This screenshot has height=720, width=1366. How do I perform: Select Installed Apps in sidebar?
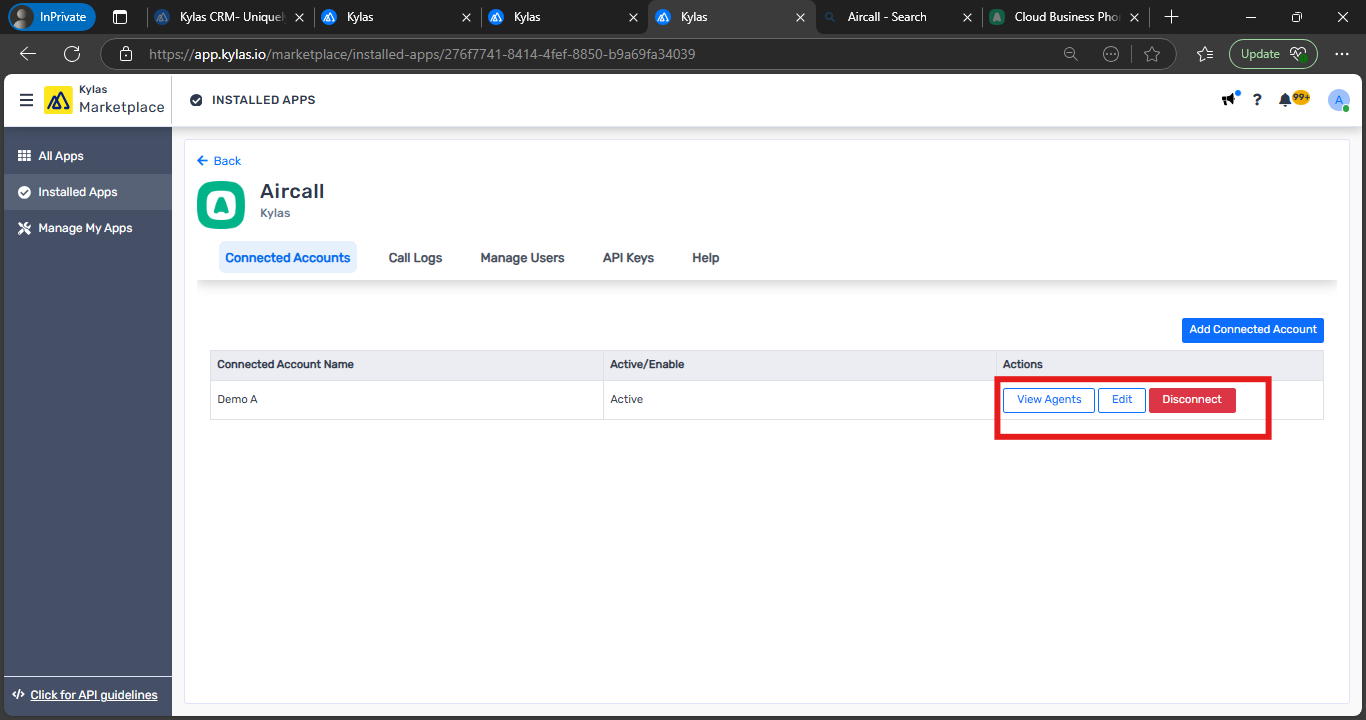point(88,192)
